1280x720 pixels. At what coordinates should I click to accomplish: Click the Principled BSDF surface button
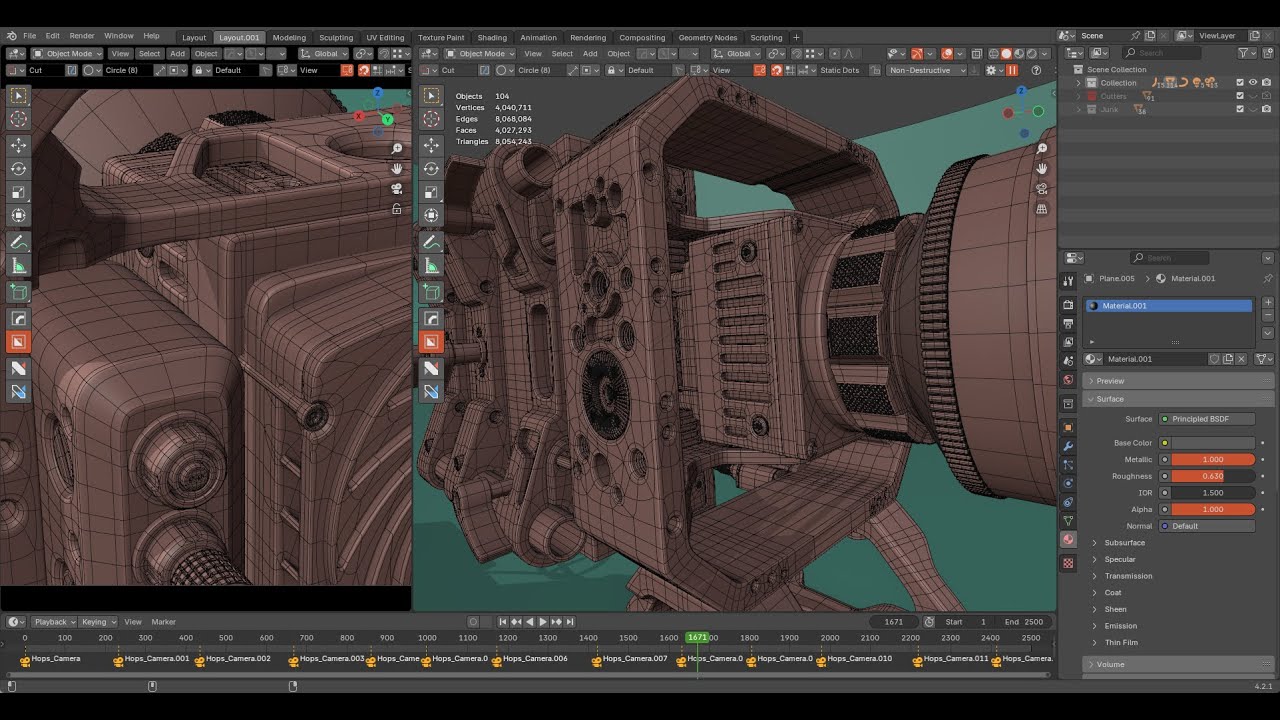1206,419
